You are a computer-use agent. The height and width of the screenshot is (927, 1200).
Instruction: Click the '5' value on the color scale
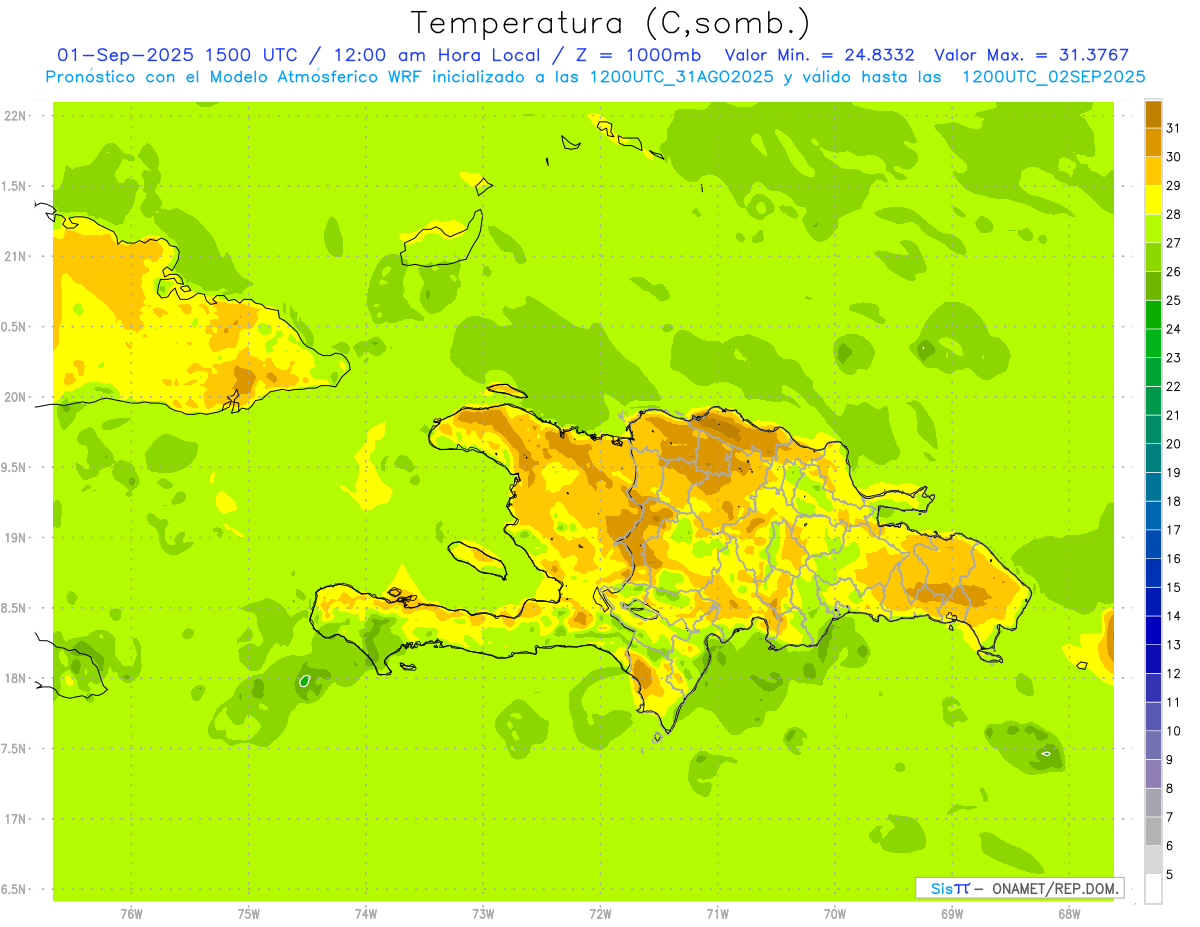point(1170,875)
